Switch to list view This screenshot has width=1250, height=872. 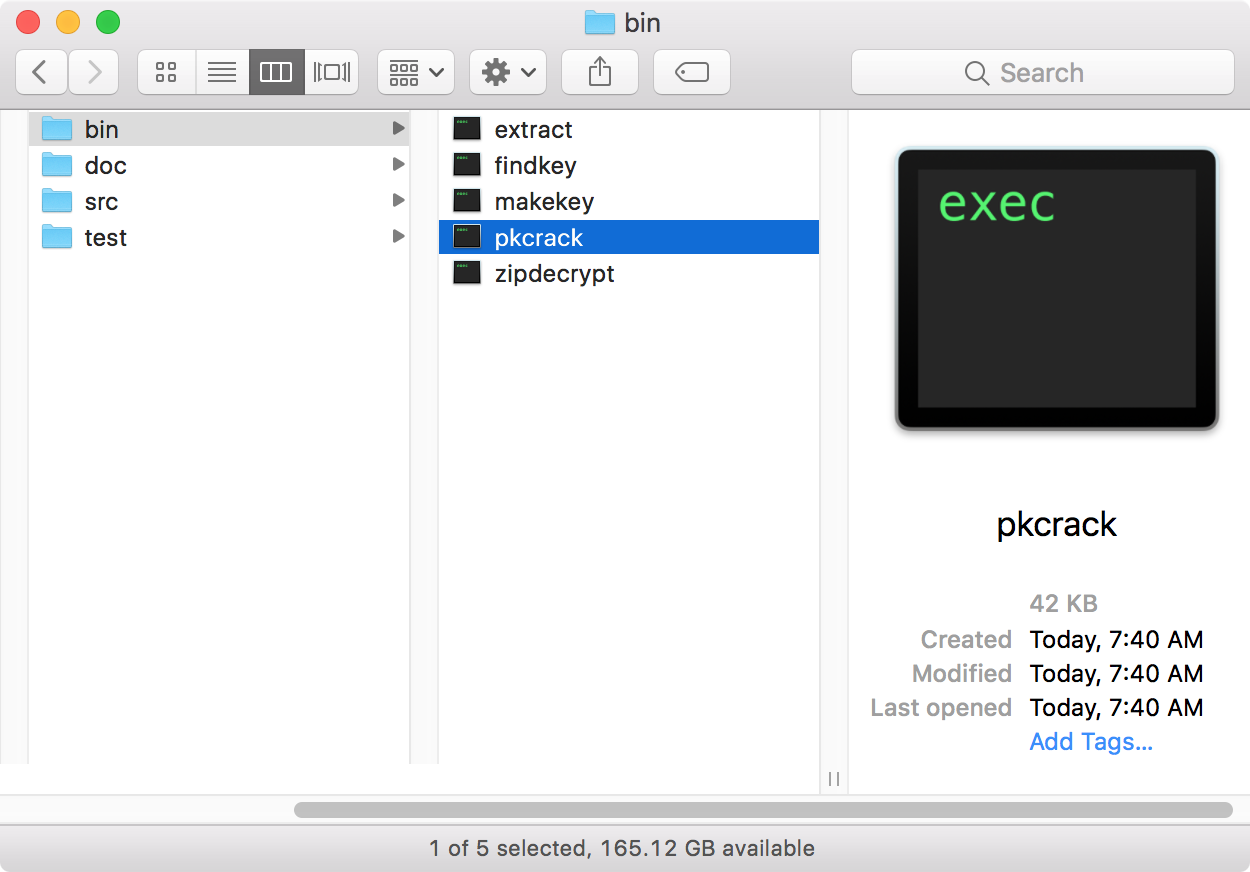click(221, 72)
